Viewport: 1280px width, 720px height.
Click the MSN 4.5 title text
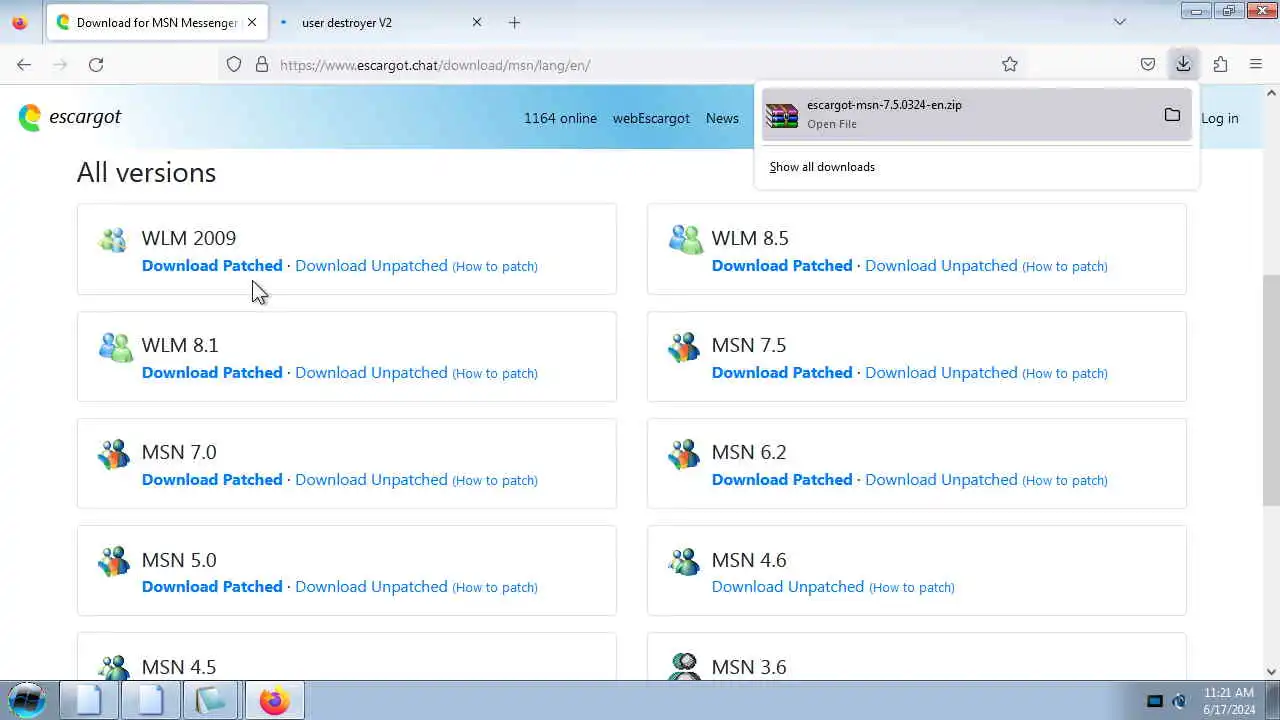pyautogui.click(x=179, y=667)
